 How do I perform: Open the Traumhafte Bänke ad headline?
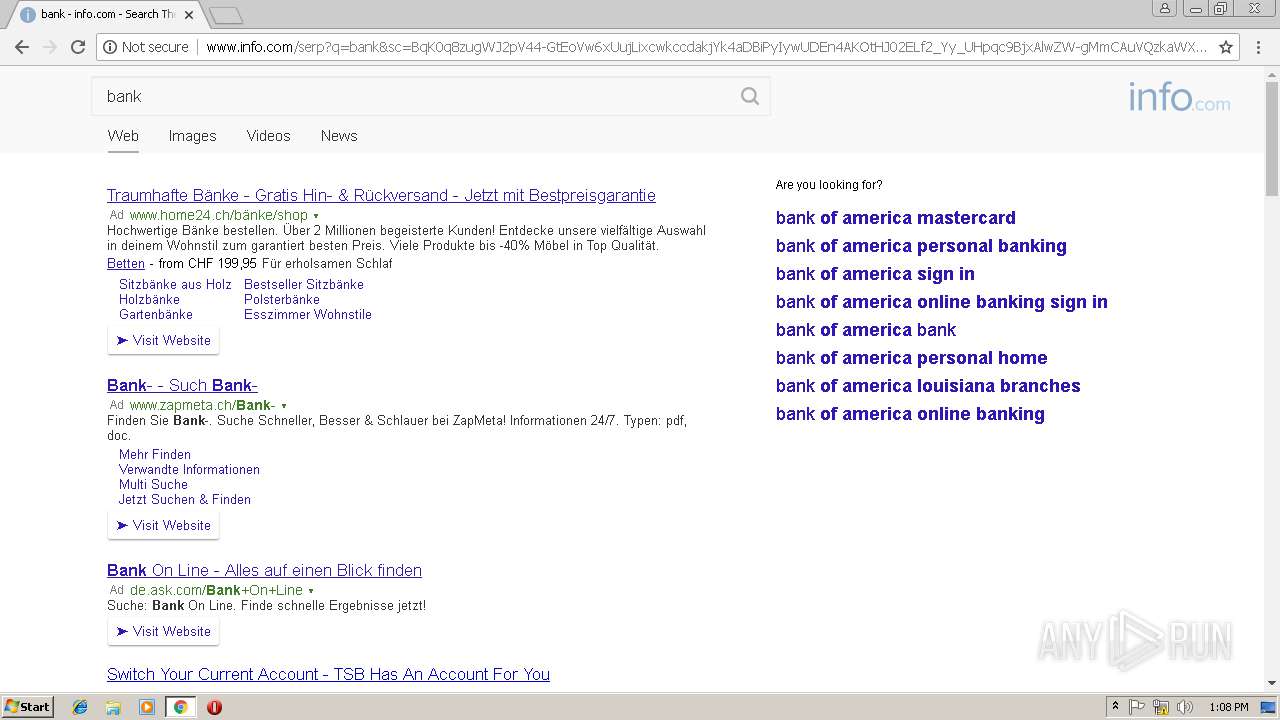point(381,195)
